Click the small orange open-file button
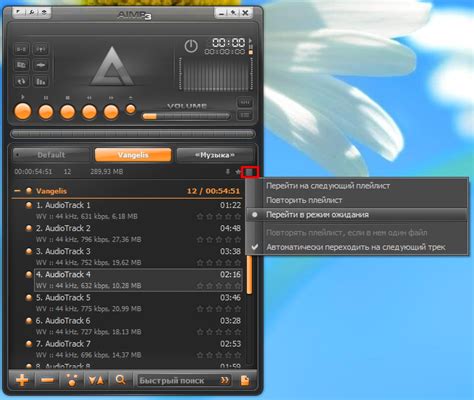474x400 pixels. coord(131,109)
